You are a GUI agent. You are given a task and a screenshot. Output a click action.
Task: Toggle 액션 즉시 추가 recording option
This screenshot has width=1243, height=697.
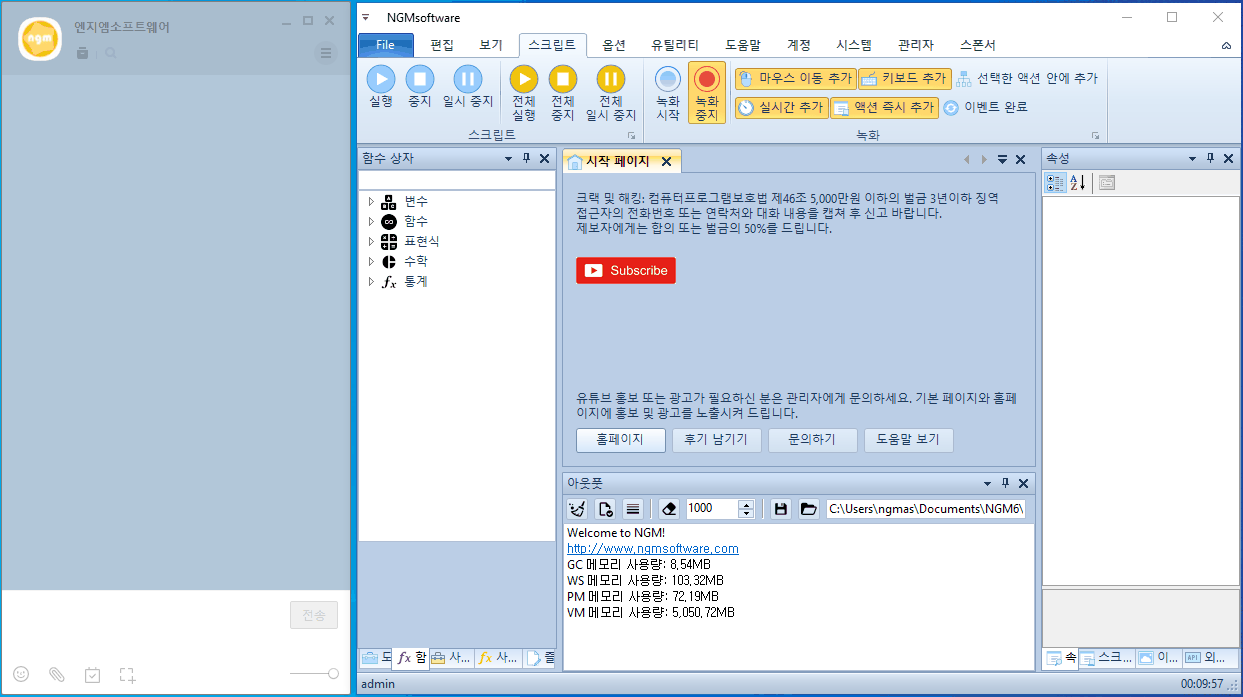(x=885, y=107)
